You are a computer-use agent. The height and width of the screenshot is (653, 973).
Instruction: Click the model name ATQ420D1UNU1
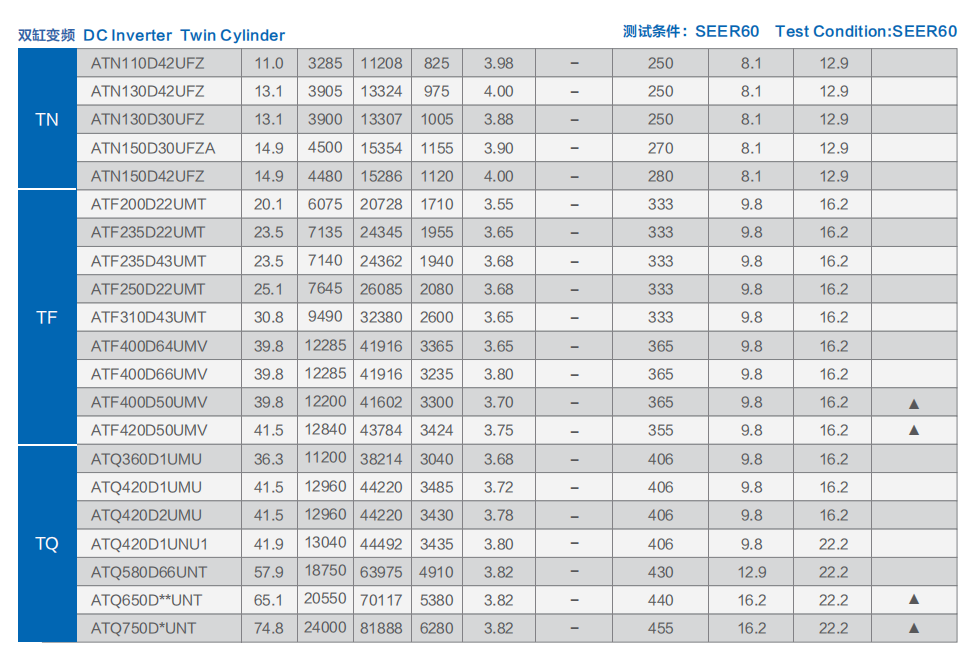pos(150,544)
